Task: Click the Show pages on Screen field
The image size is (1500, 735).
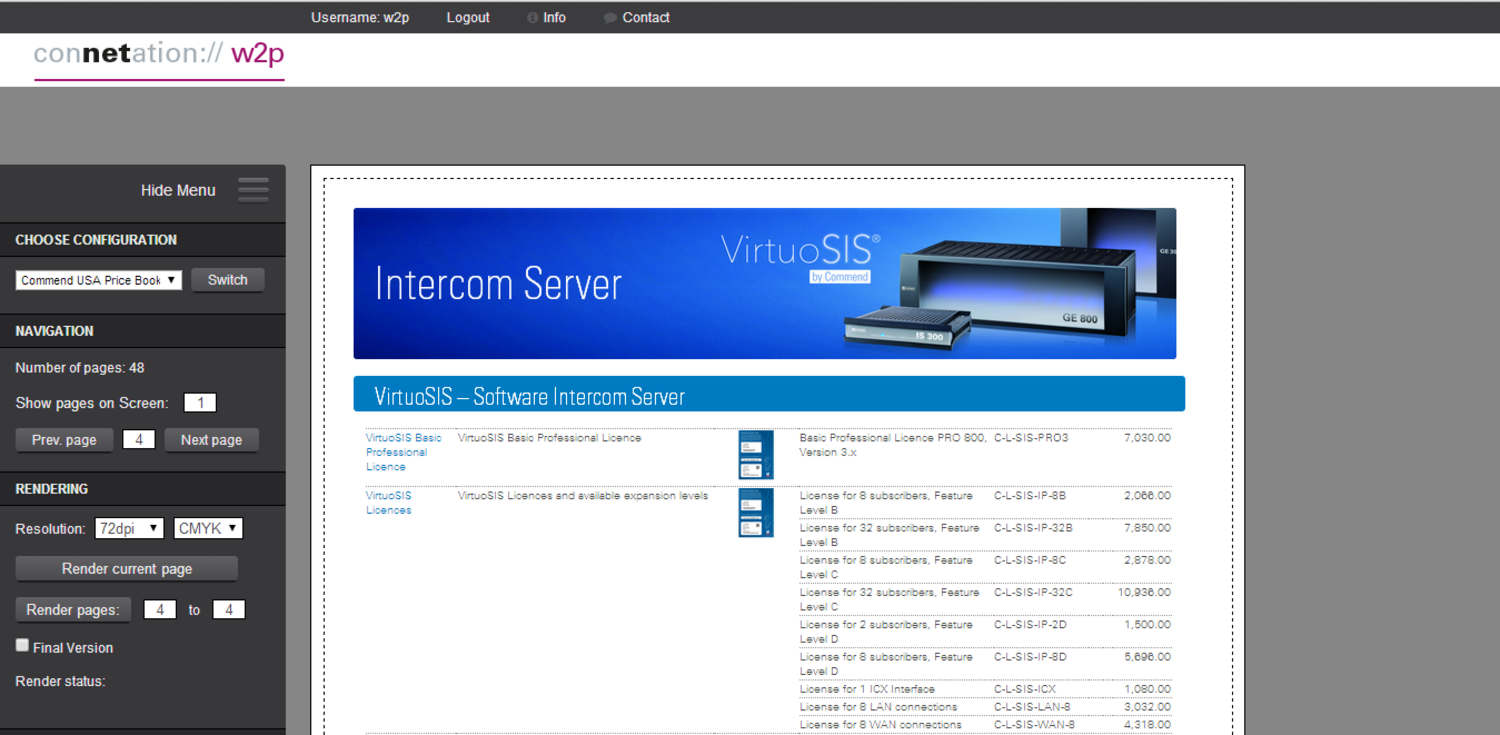Action: point(200,403)
